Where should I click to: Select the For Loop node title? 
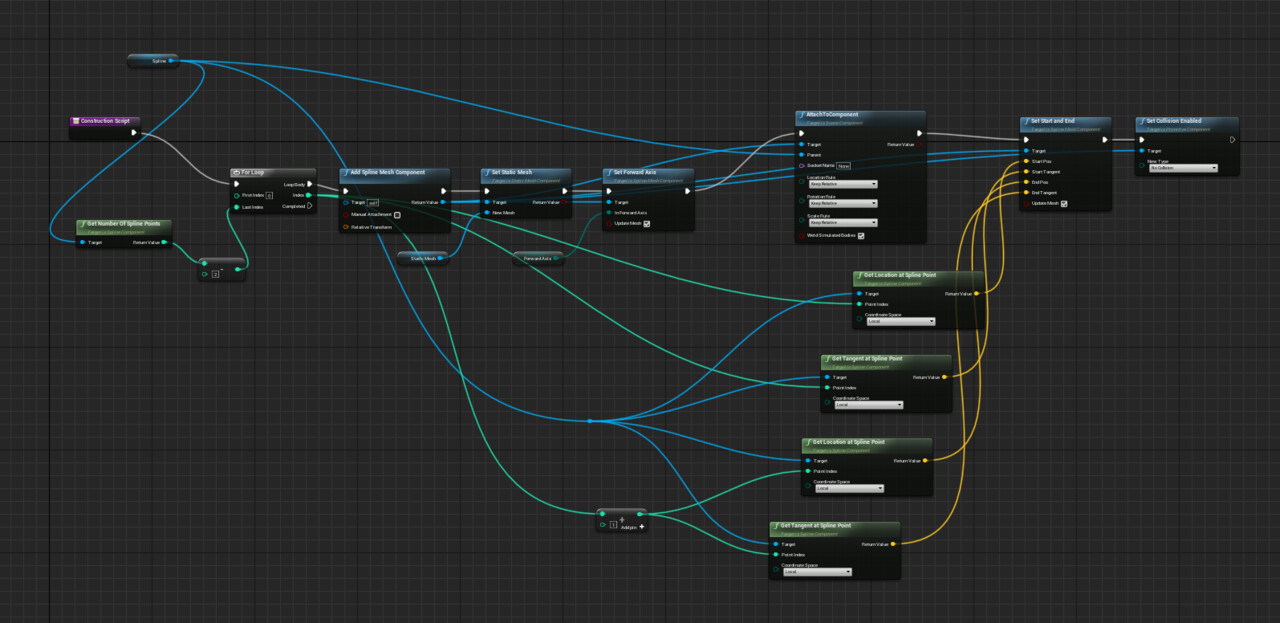point(252,172)
